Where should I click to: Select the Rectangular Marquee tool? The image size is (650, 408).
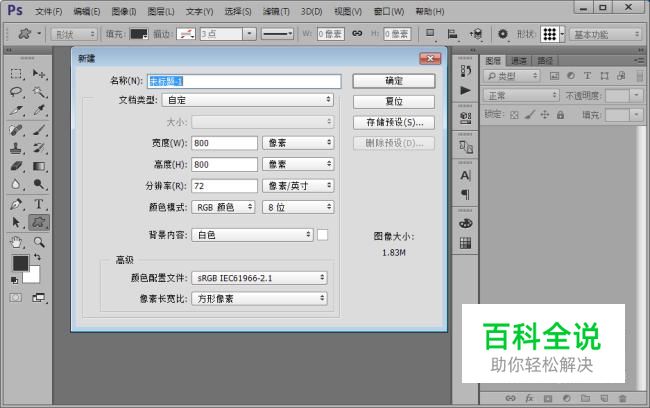coord(17,74)
